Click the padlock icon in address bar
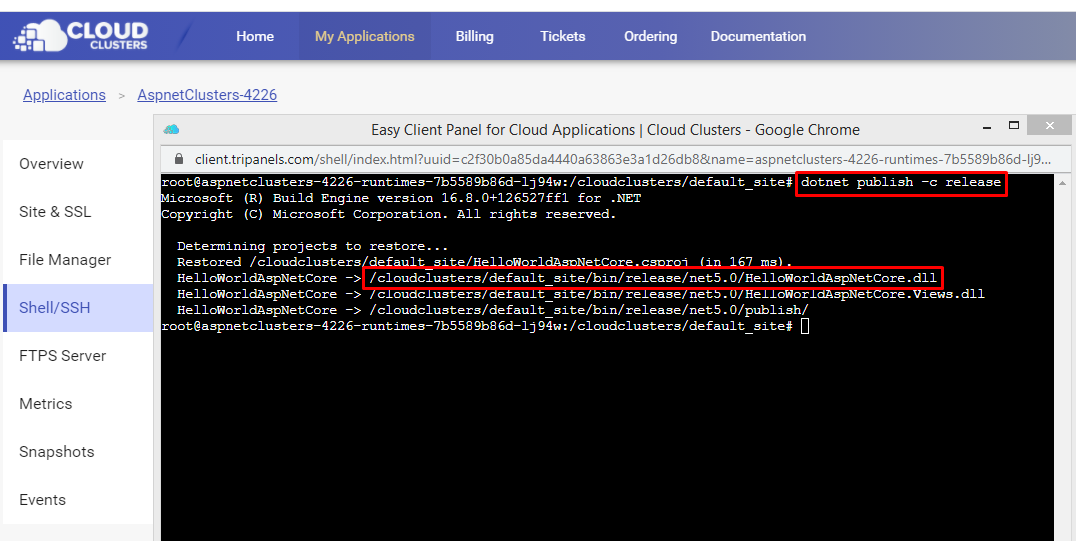 [179, 159]
